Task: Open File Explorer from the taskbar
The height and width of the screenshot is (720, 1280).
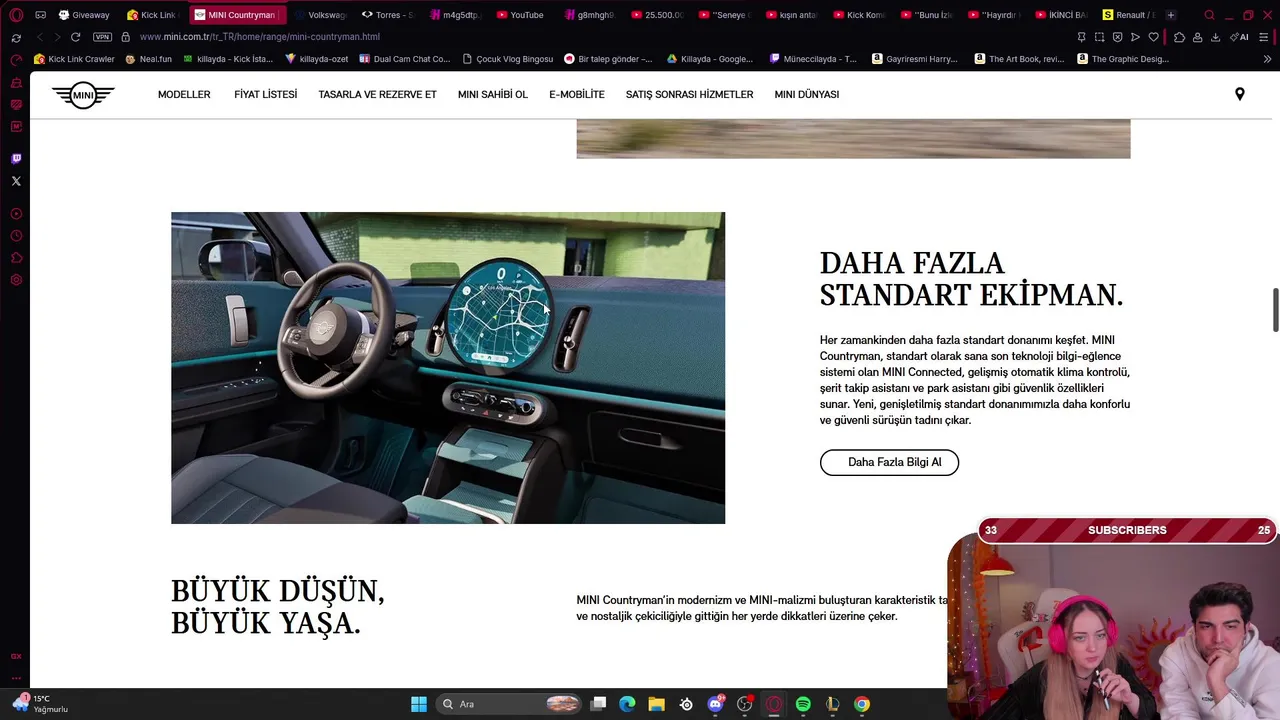Action: click(656, 704)
